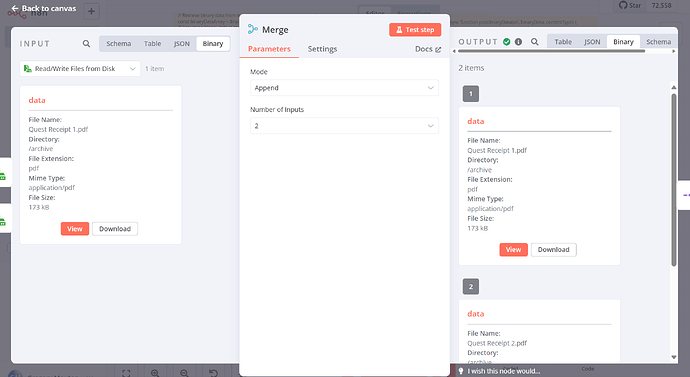Click the Test step button
The image size is (690, 377).
click(x=415, y=29)
